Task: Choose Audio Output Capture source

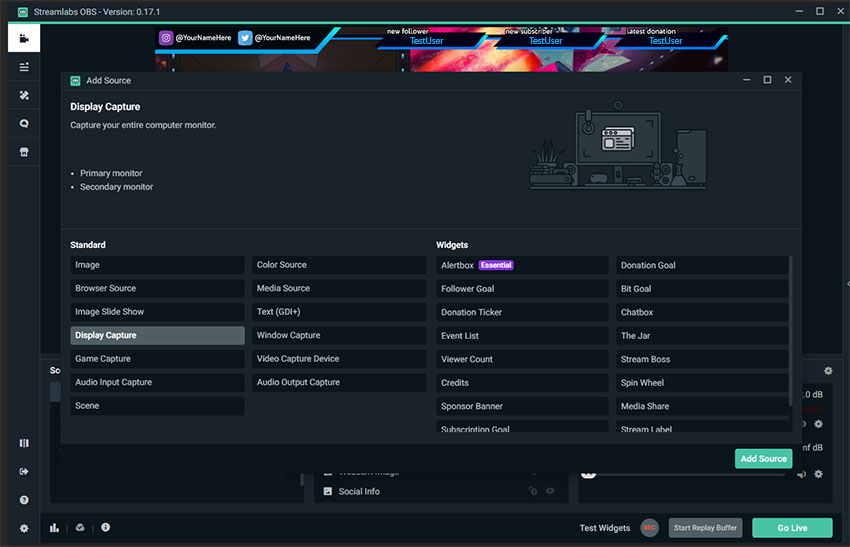Action: (339, 382)
